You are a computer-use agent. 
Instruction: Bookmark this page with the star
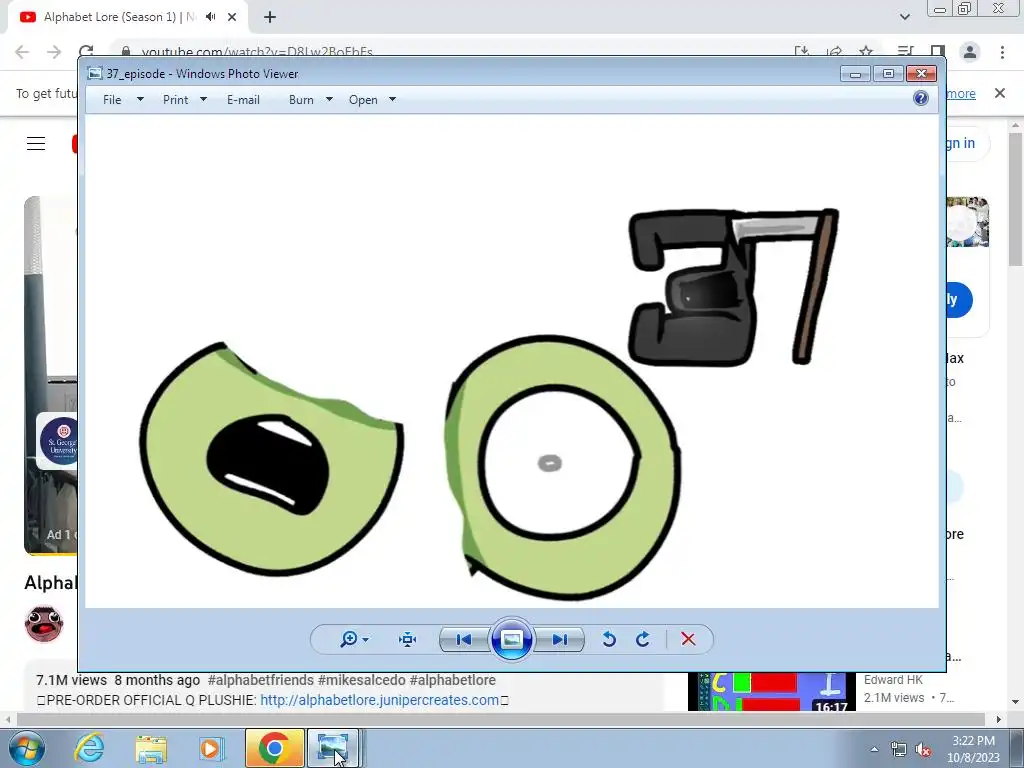pos(866,52)
